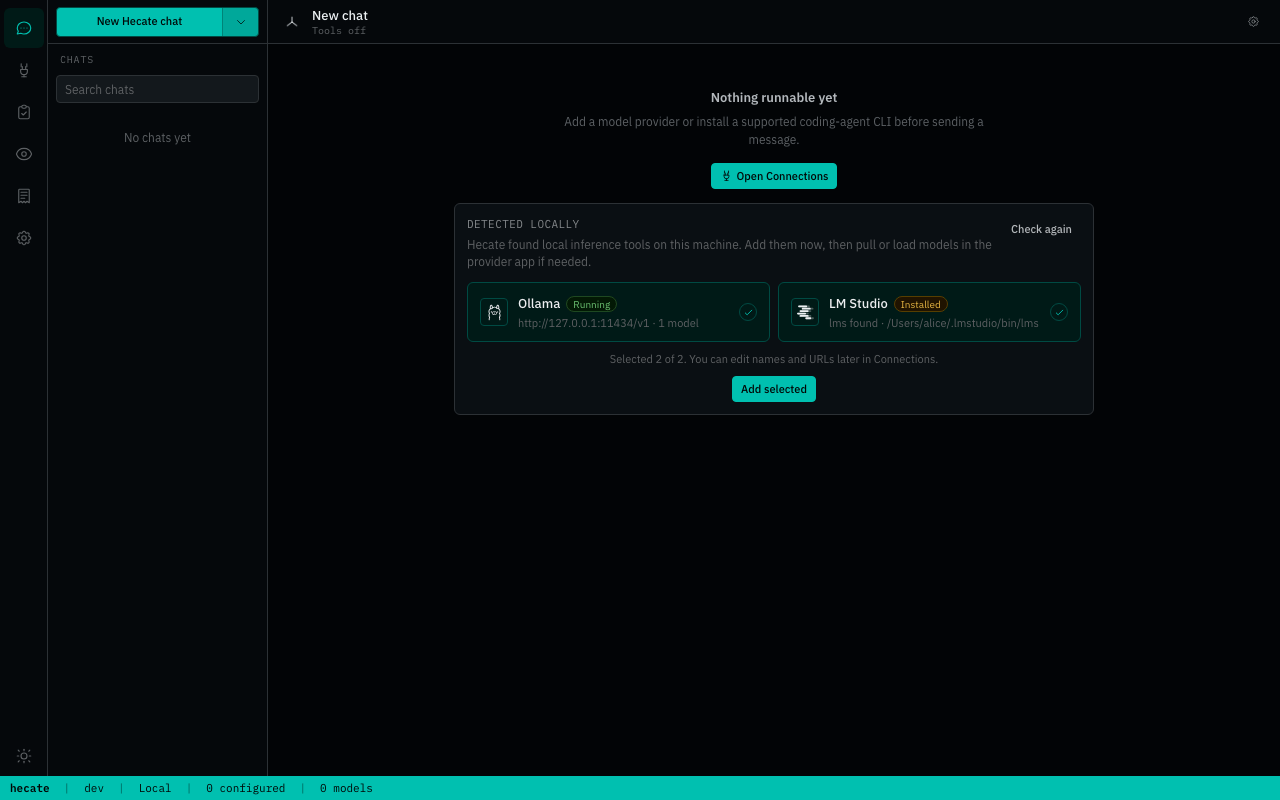
Task: Open the document log sidebar icon
Action: [x=24, y=196]
